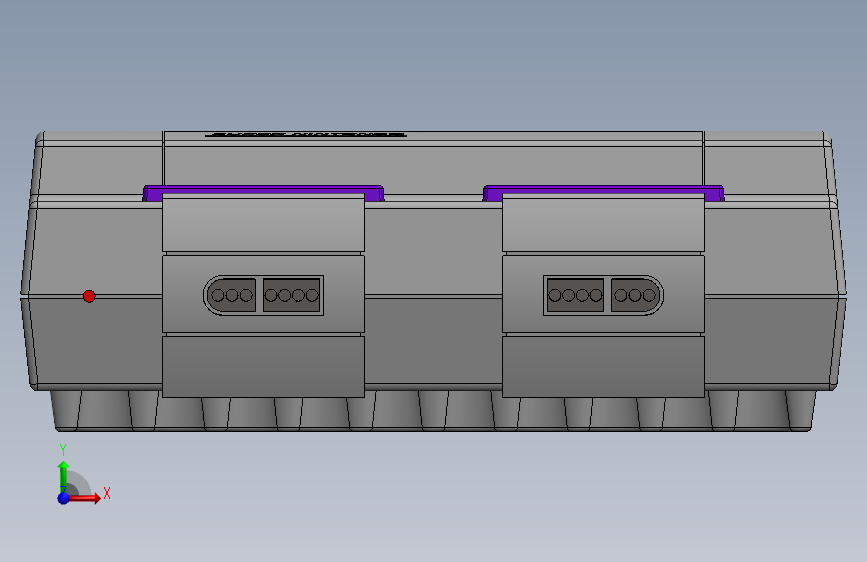
Task: Select the red power LED on console
Action: (x=89, y=296)
